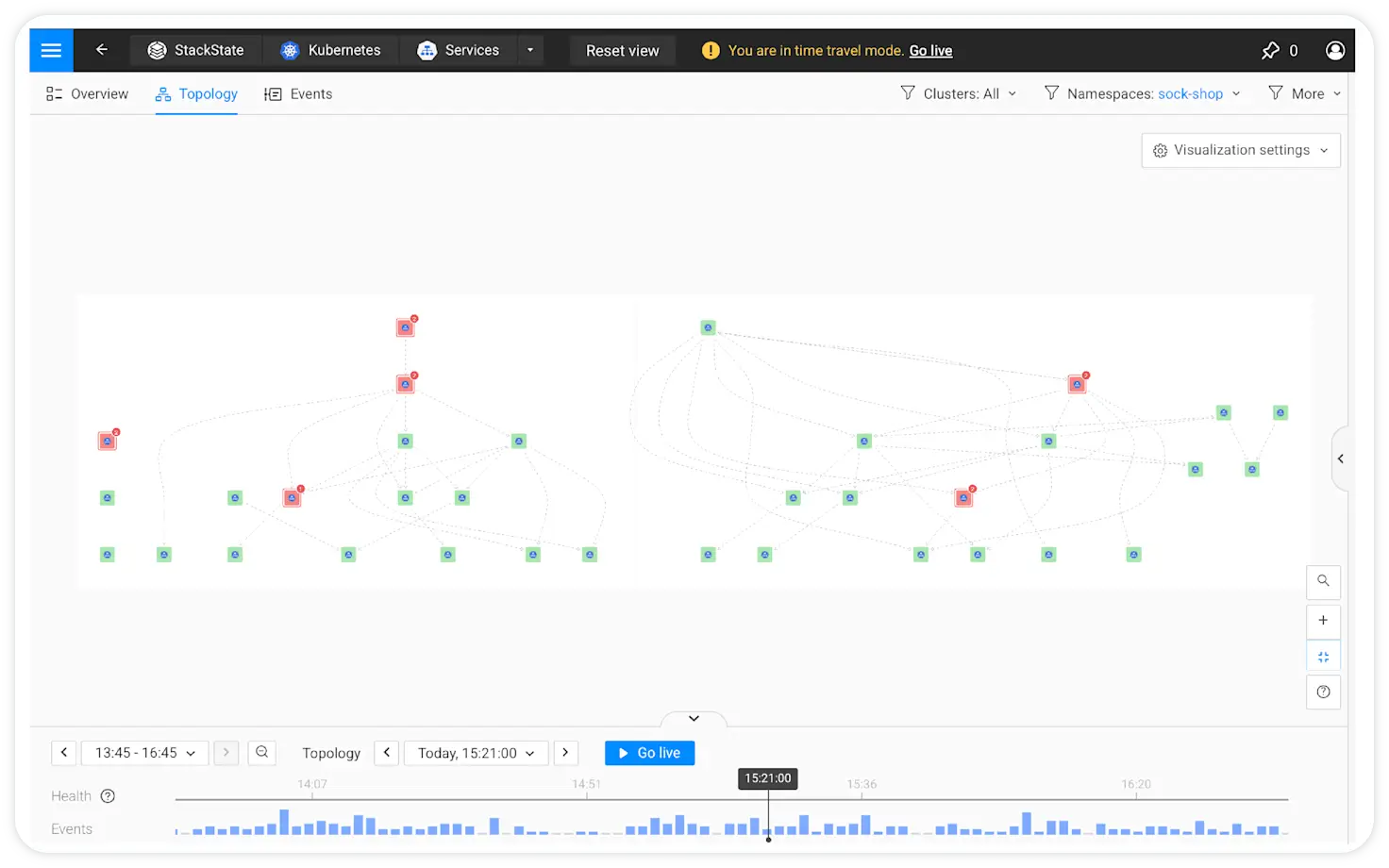1389x868 pixels.
Task: Open the hamburger menu
Action: point(51,50)
